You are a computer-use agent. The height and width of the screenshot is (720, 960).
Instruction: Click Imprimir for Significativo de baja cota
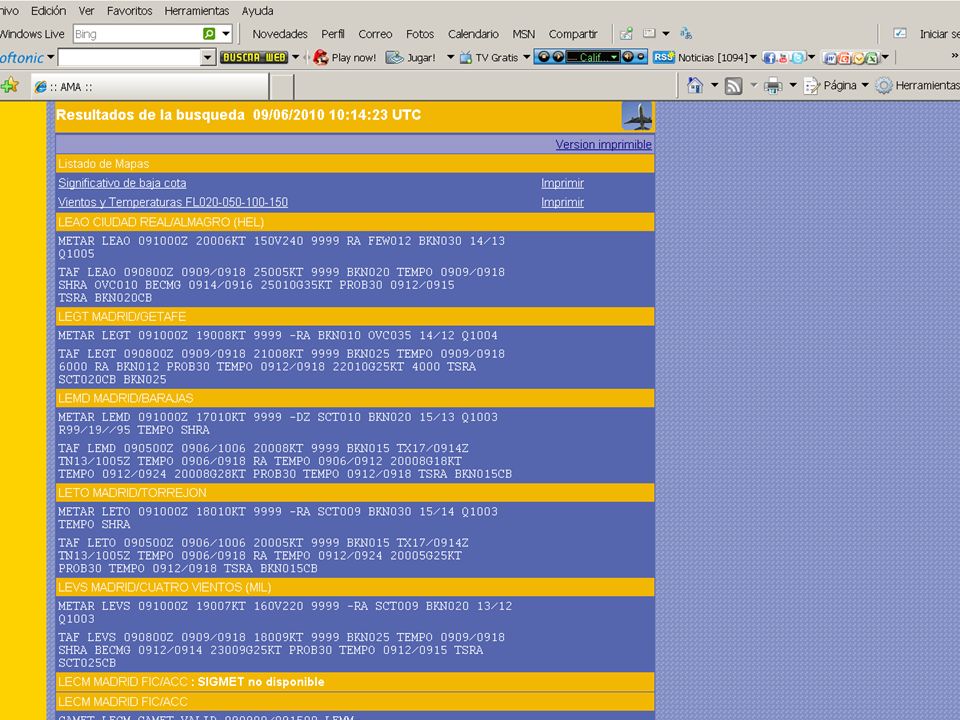point(562,183)
